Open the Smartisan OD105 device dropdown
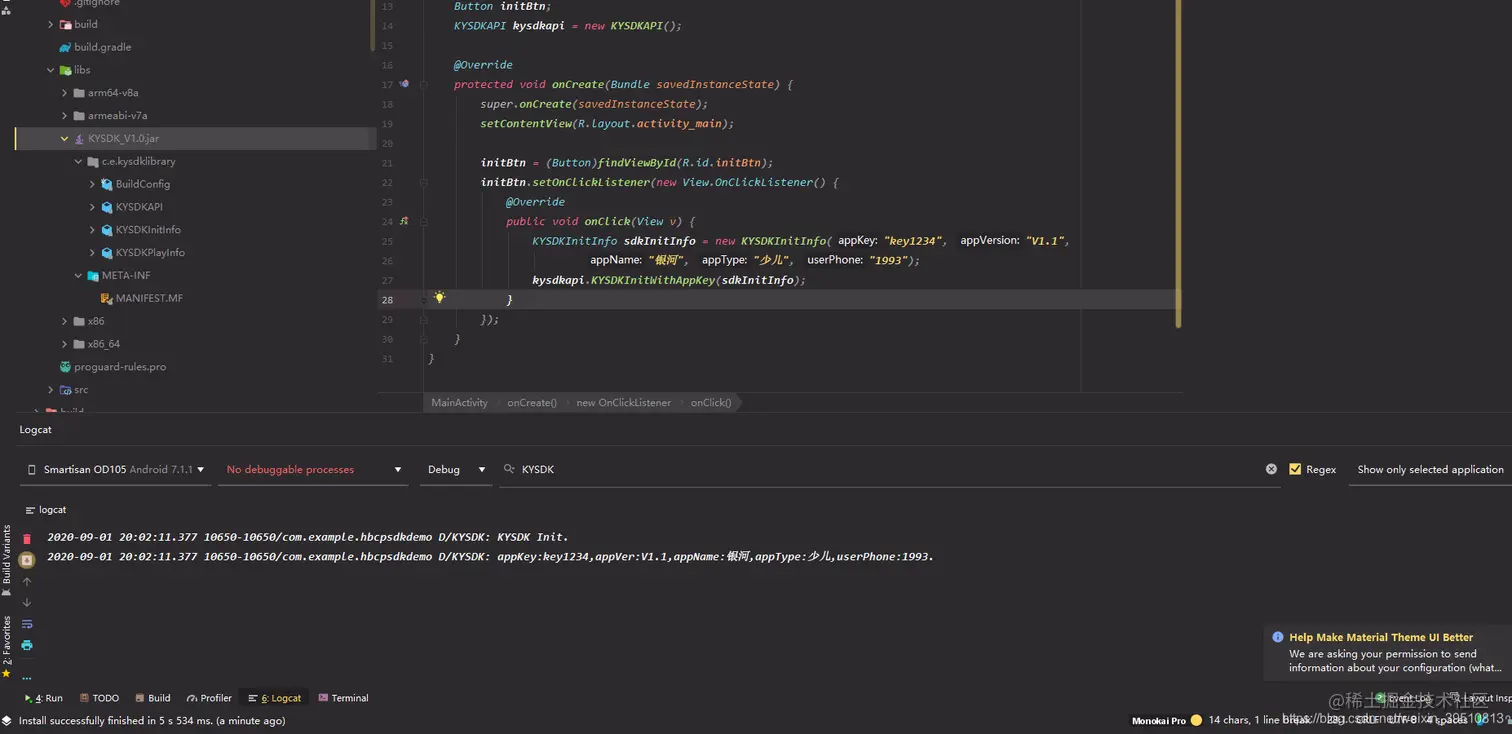The width and height of the screenshot is (1512, 734). point(115,469)
